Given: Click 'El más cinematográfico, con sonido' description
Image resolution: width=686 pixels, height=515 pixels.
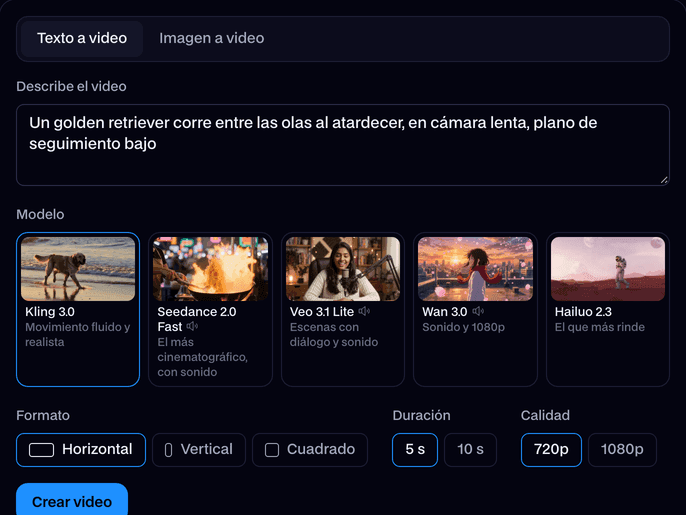Looking at the screenshot, I should 203,357.
